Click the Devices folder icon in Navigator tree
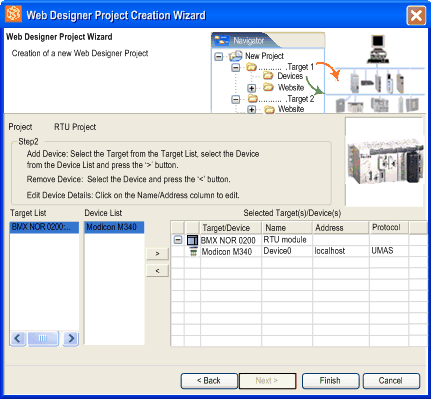The width and height of the screenshot is (432, 399). point(268,76)
